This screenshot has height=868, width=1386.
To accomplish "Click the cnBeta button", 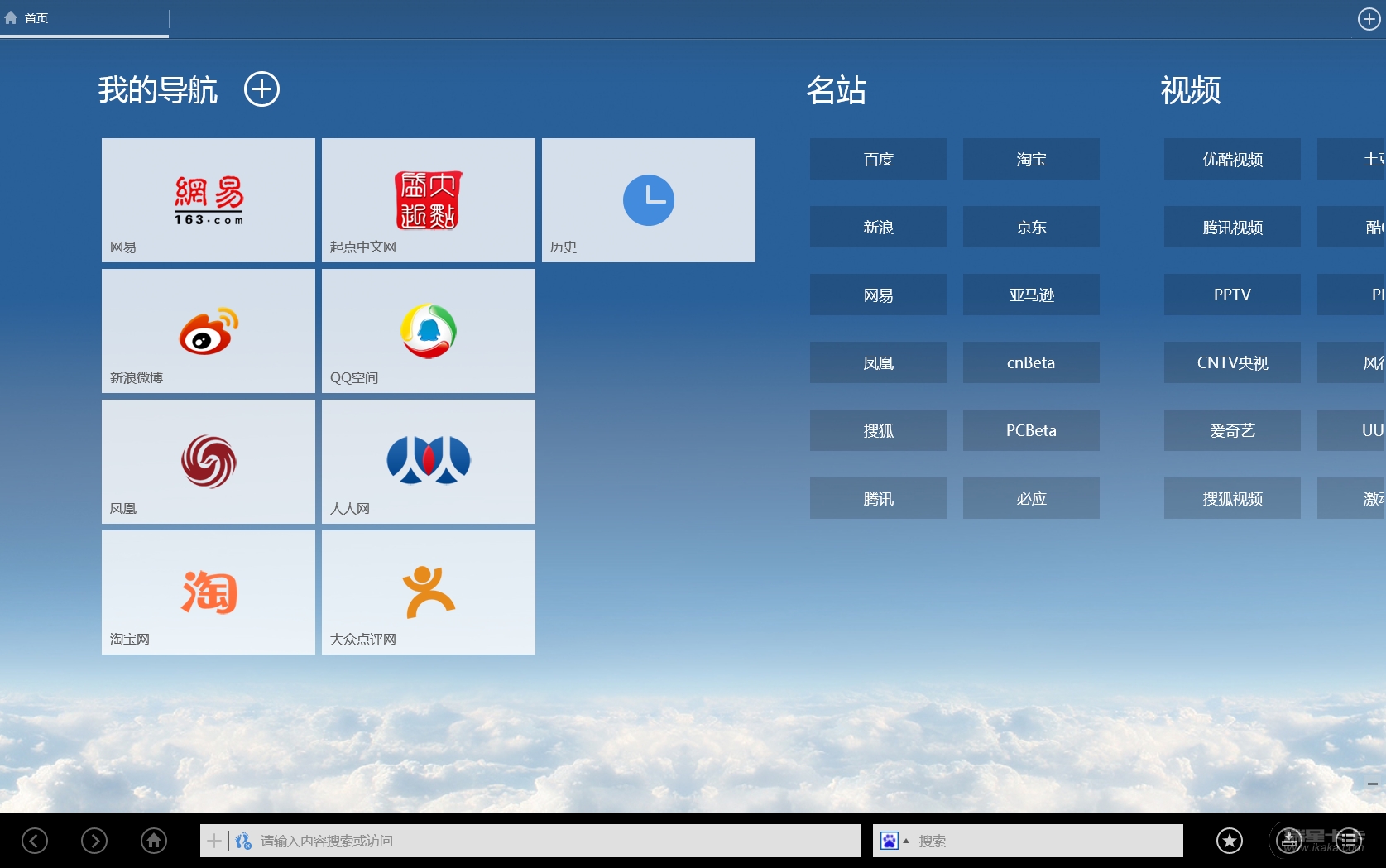I will pyautogui.click(x=1031, y=362).
